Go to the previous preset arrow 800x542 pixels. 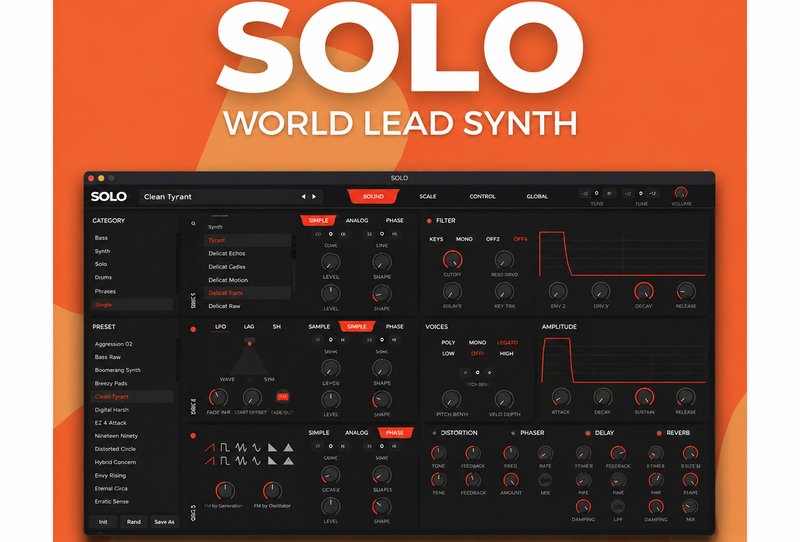tap(304, 196)
